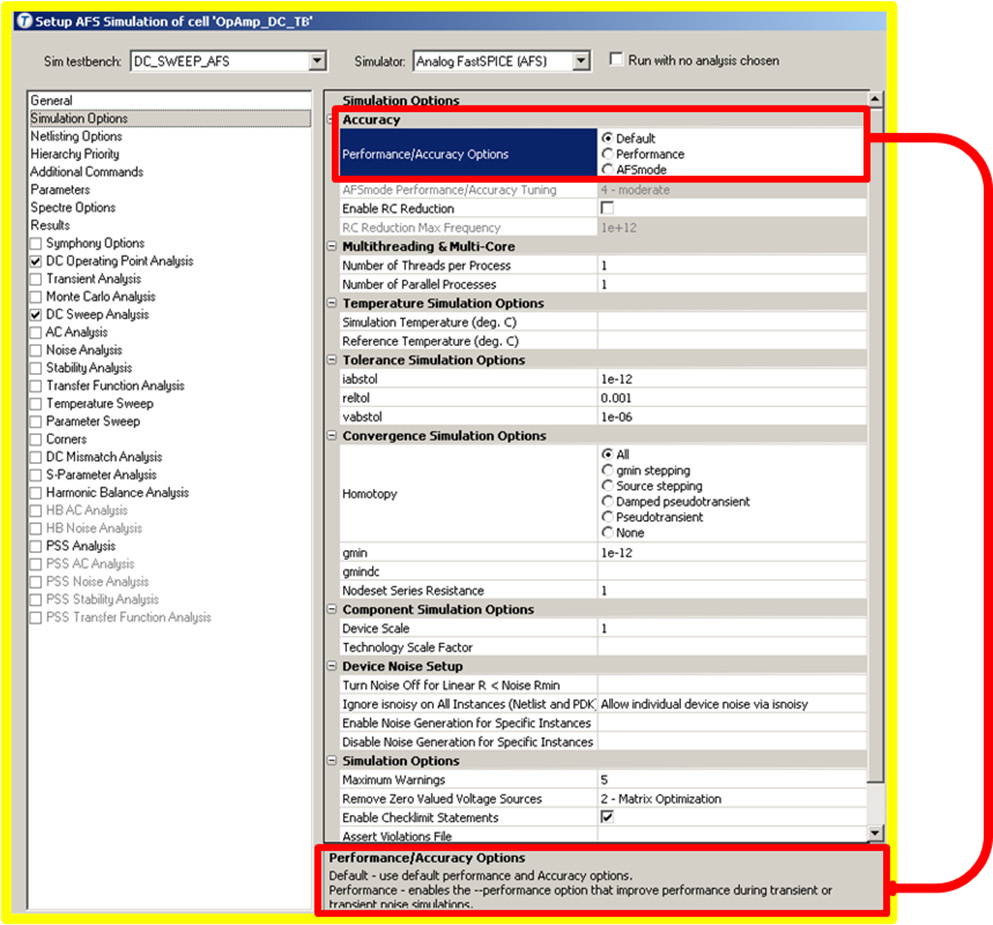The width and height of the screenshot is (993, 925).
Task: Enable AC Analysis checkbox
Action: click(x=36, y=332)
